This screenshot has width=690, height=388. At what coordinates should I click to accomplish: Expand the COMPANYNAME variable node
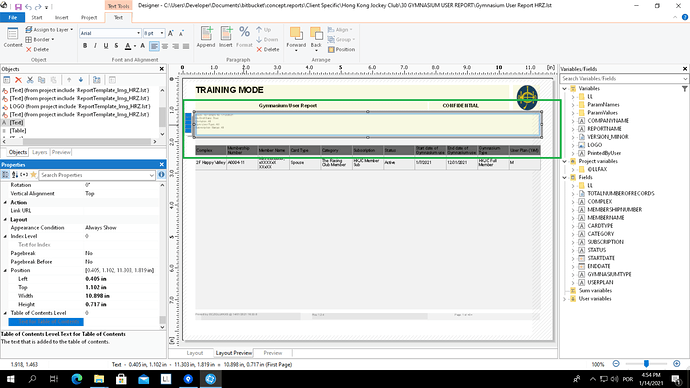click(x=573, y=121)
